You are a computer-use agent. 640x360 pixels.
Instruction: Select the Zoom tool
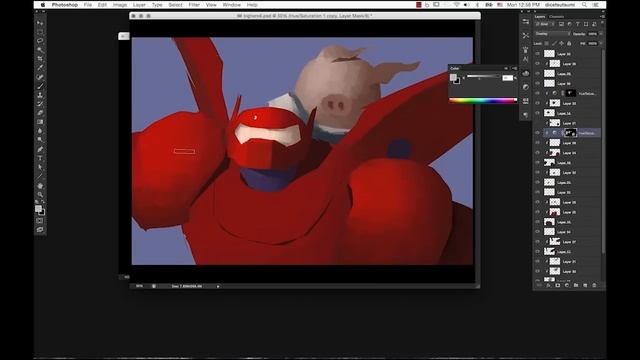coord(40,195)
